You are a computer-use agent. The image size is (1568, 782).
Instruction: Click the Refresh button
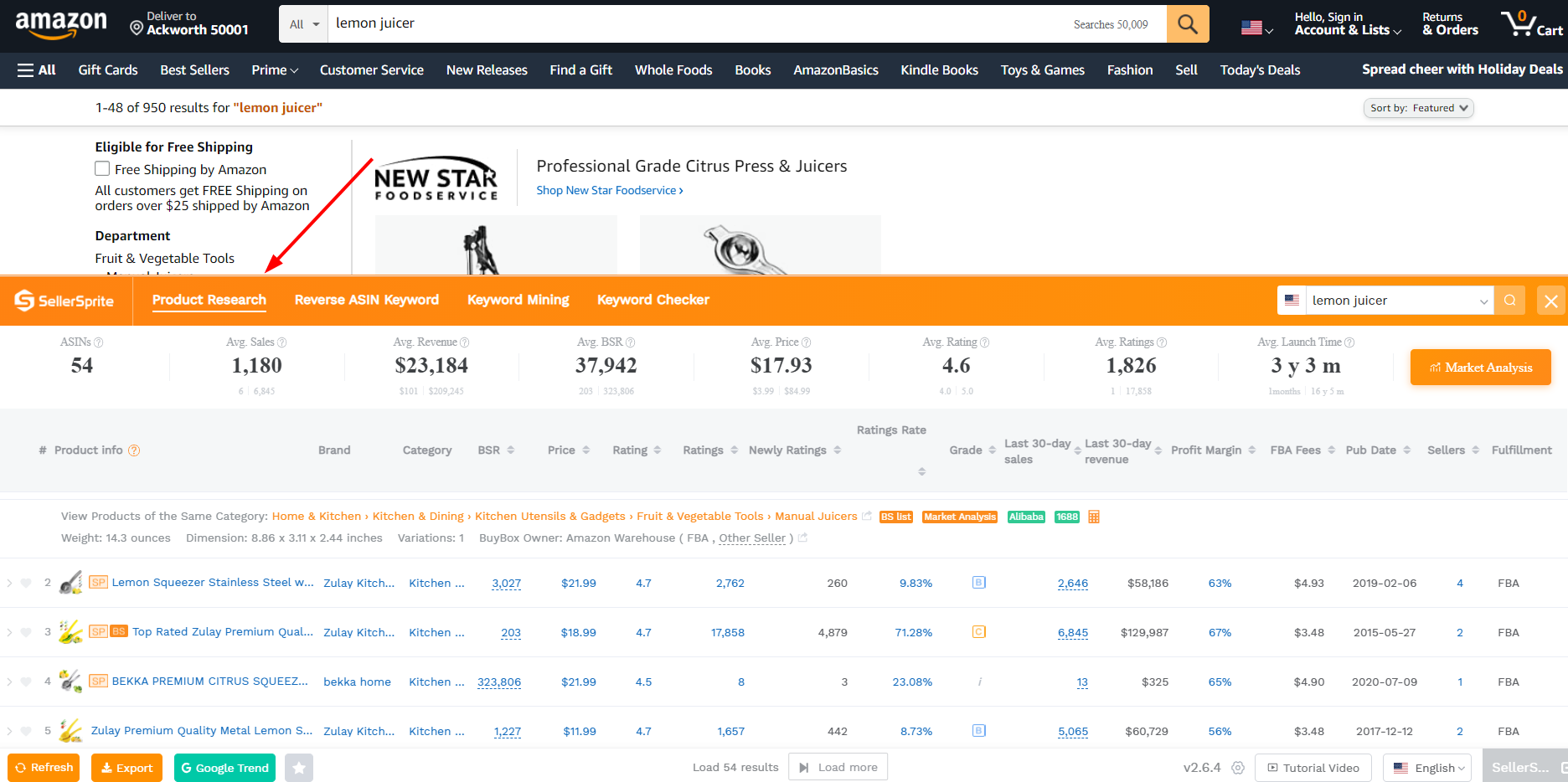44,768
